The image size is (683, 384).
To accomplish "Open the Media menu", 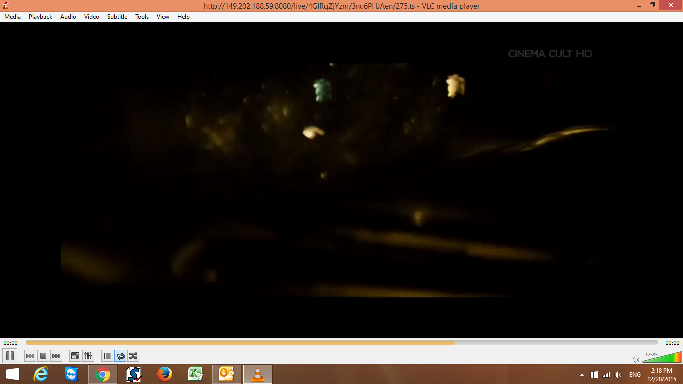I will (x=13, y=17).
